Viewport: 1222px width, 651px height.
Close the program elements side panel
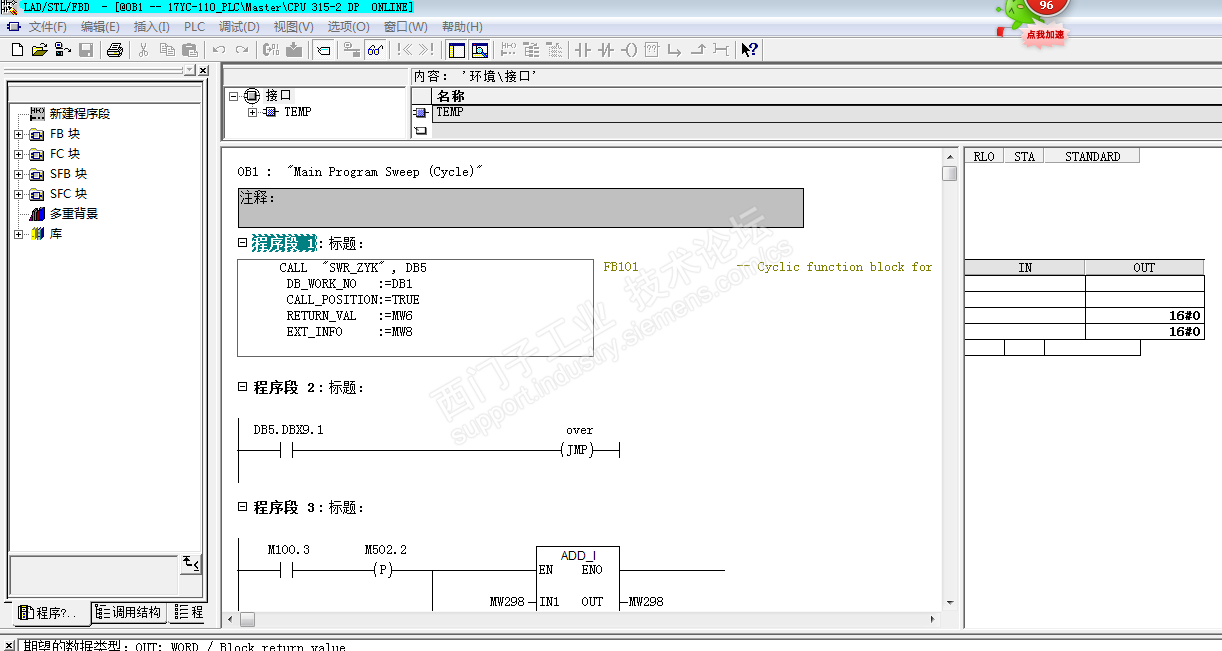(x=203, y=71)
